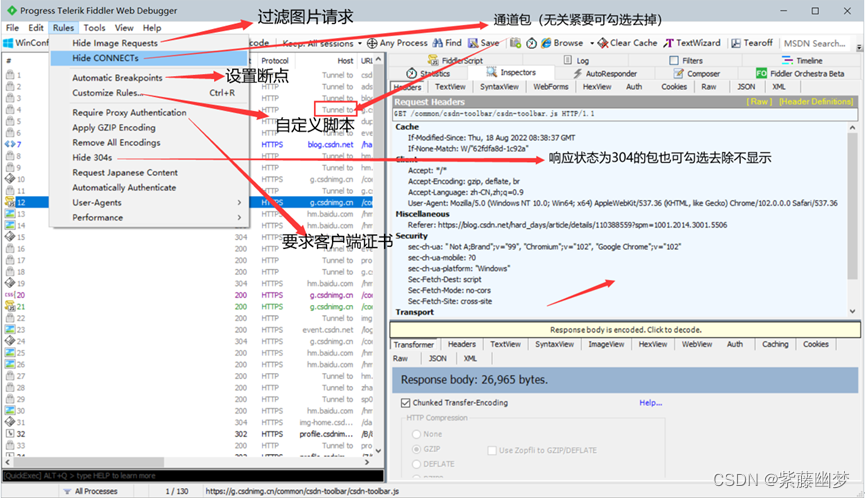This screenshot has width=865, height=498.
Task: Click the response body encoded decode bar
Action: (x=625, y=330)
